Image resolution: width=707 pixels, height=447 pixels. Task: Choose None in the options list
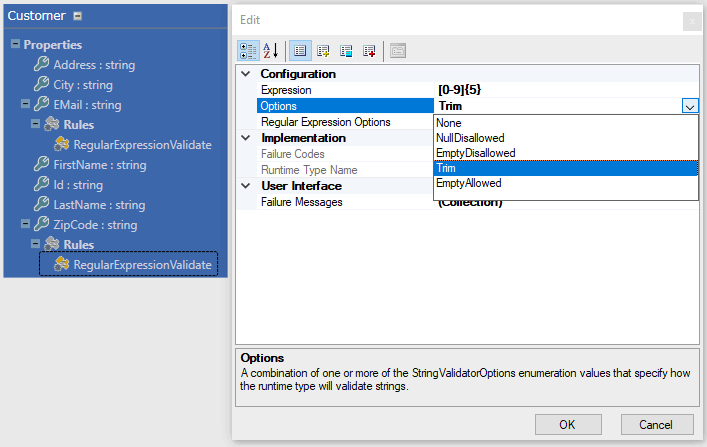(565, 123)
